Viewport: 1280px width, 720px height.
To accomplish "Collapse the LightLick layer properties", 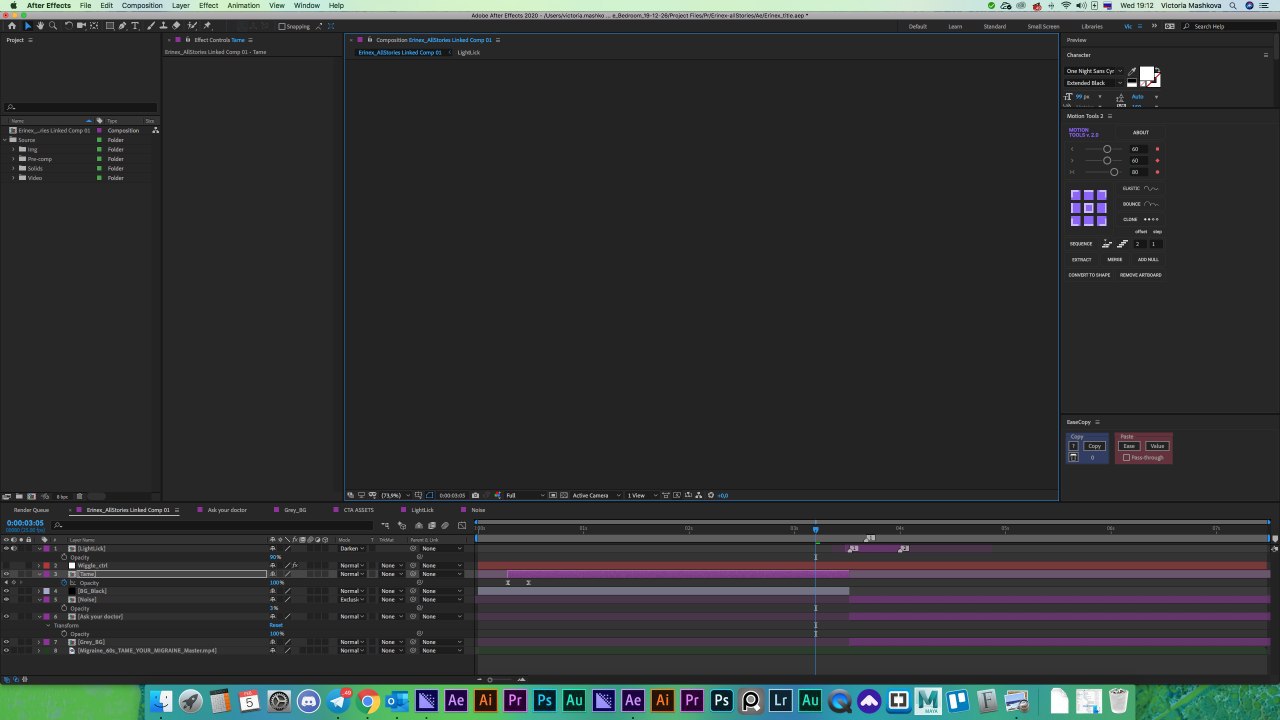I will [39, 548].
